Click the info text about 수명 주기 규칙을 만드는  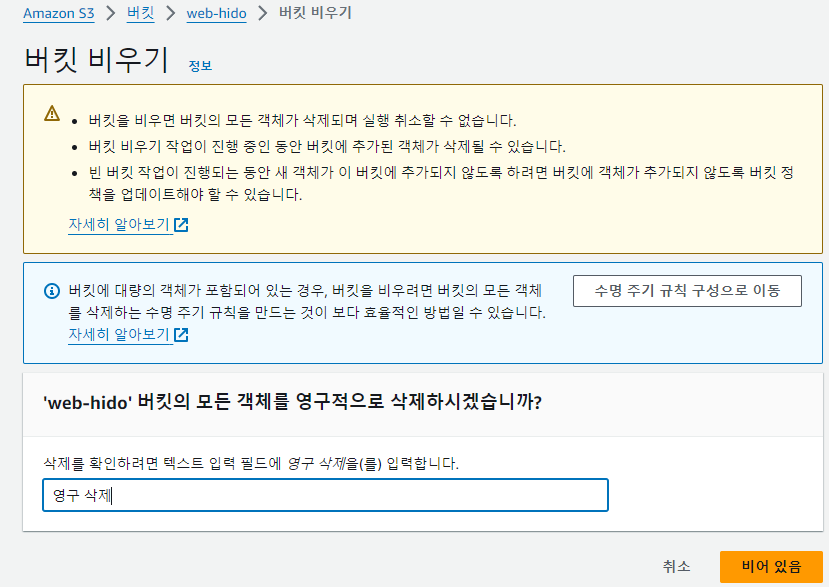(x=307, y=301)
